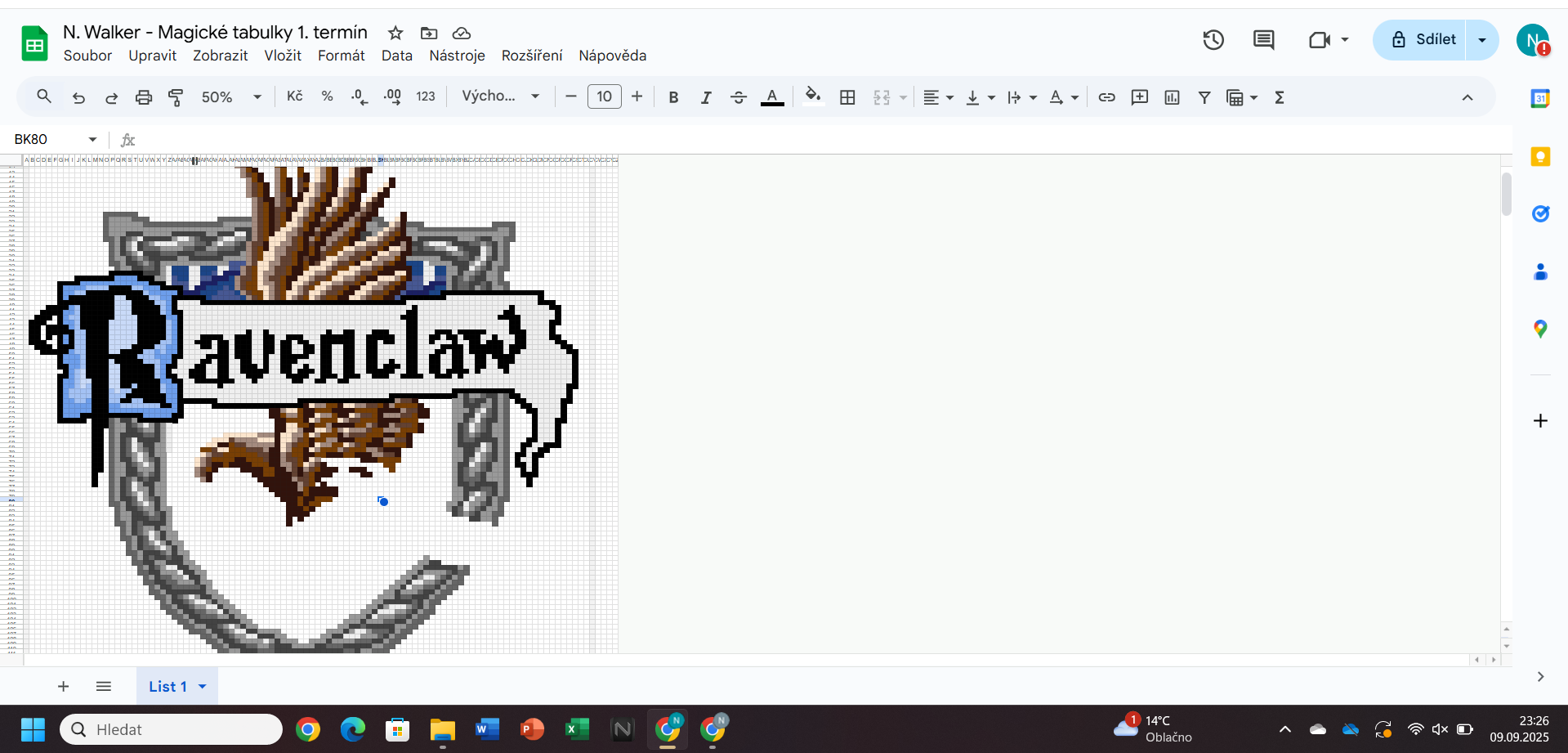The image size is (1568, 753).
Task: Format as percent
Action: click(327, 96)
